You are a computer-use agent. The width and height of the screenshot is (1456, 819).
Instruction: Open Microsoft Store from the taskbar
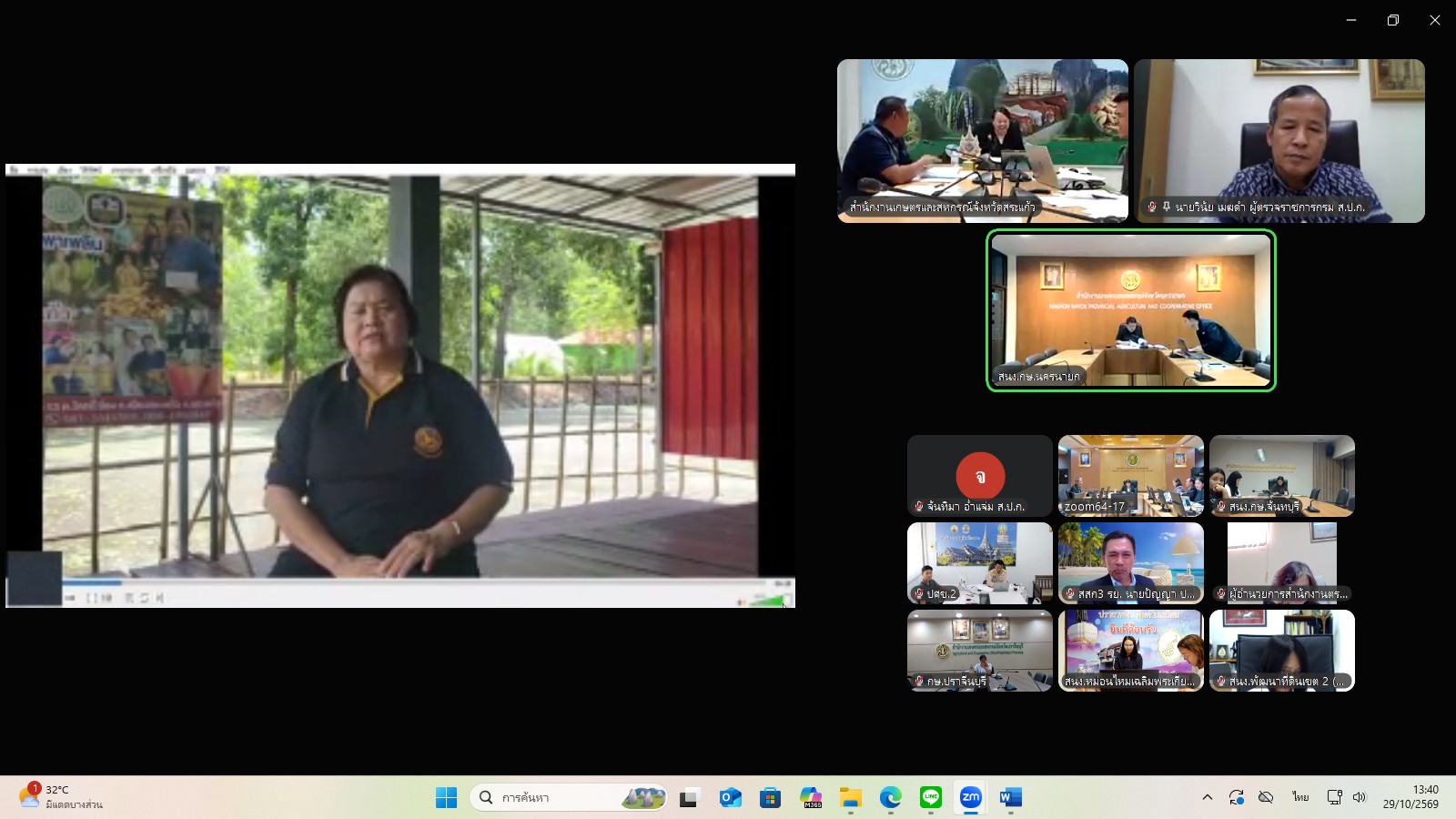pyautogui.click(x=770, y=797)
